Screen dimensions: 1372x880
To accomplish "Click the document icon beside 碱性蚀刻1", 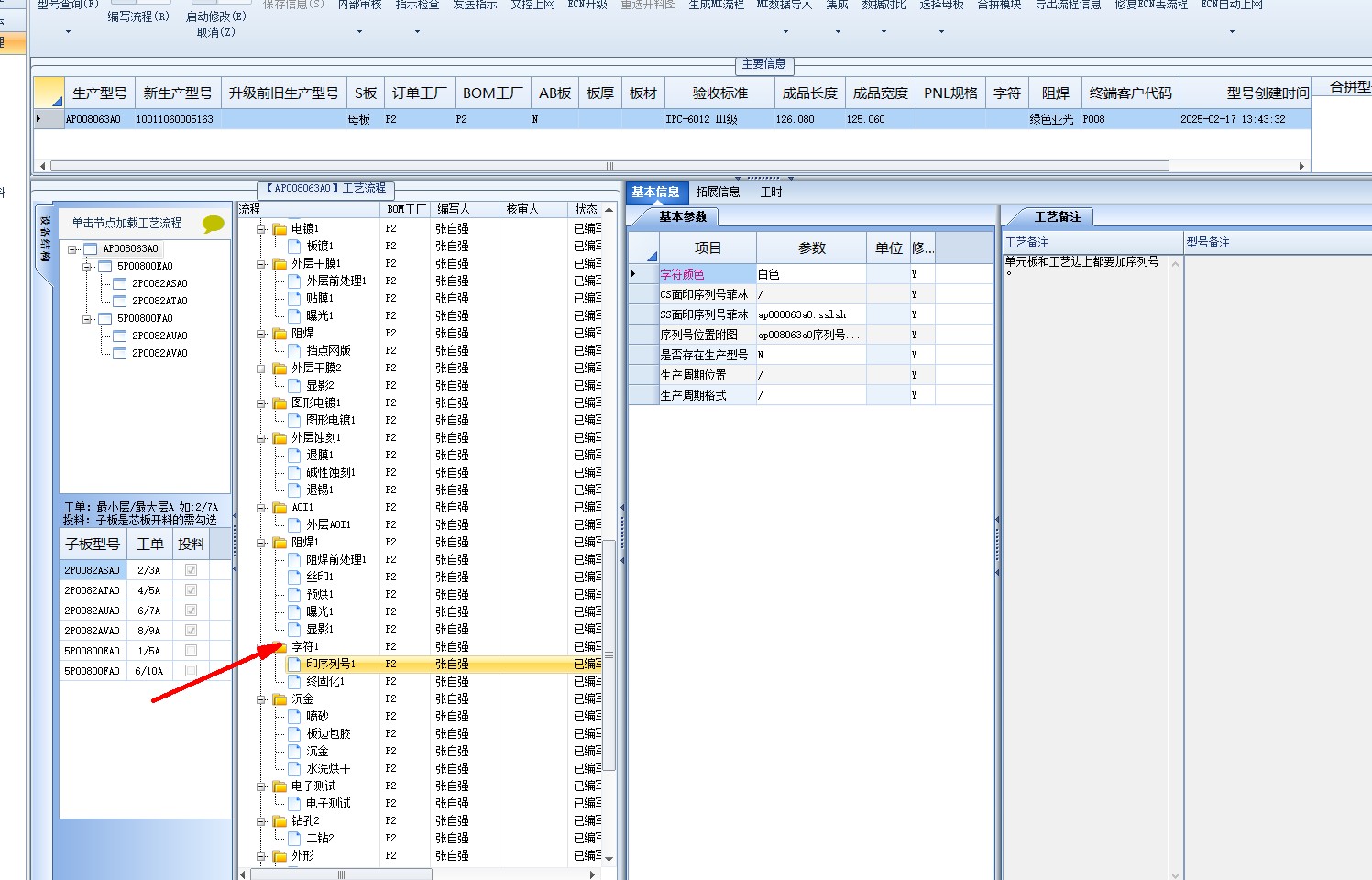I will pyautogui.click(x=294, y=472).
